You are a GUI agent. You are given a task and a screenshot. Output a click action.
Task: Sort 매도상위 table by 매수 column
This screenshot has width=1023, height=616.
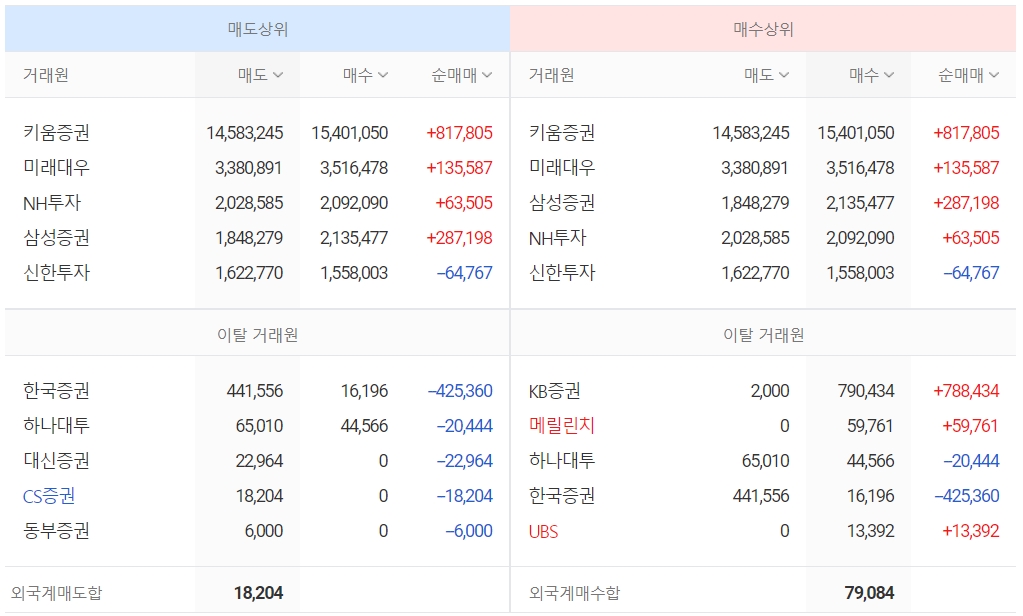click(365, 75)
